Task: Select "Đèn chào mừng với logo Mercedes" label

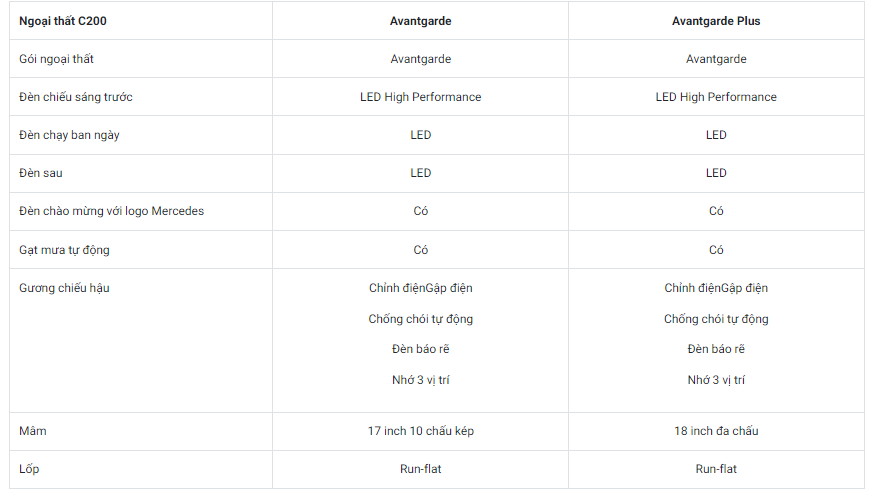Action: point(112,211)
